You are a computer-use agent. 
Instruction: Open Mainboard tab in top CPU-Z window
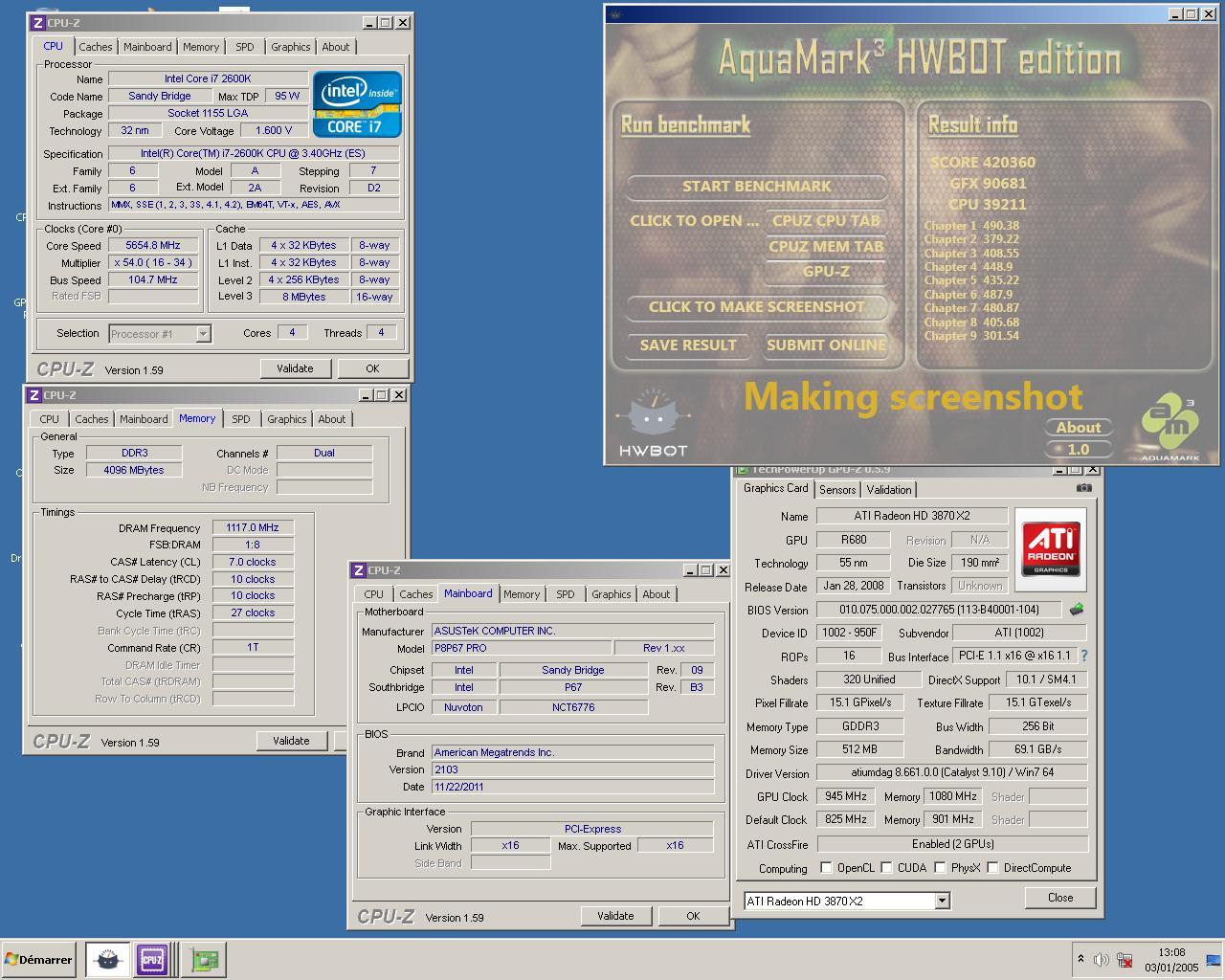pyautogui.click(x=147, y=47)
